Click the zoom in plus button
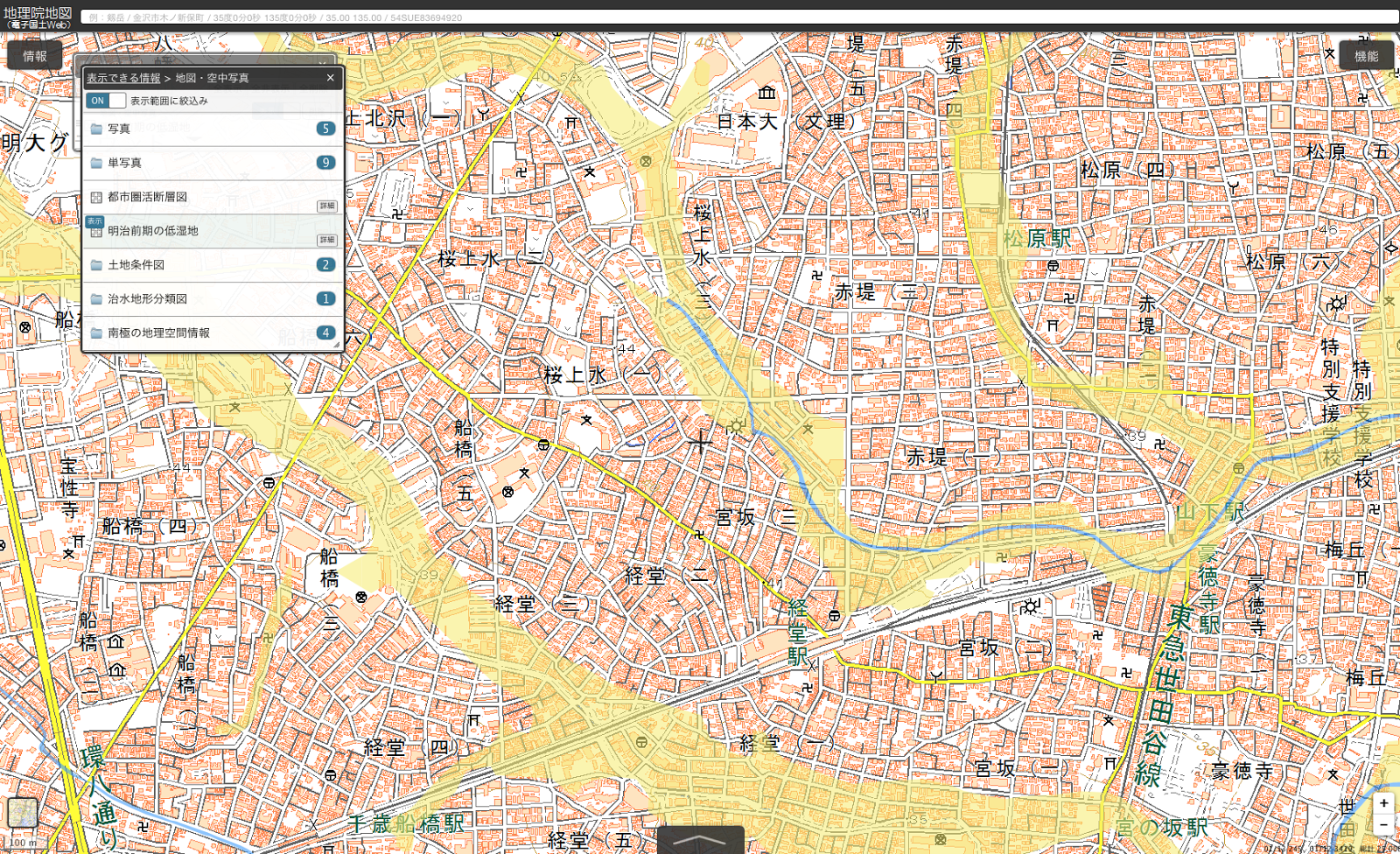Viewport: 1400px width, 854px height. pyautogui.click(x=1383, y=803)
